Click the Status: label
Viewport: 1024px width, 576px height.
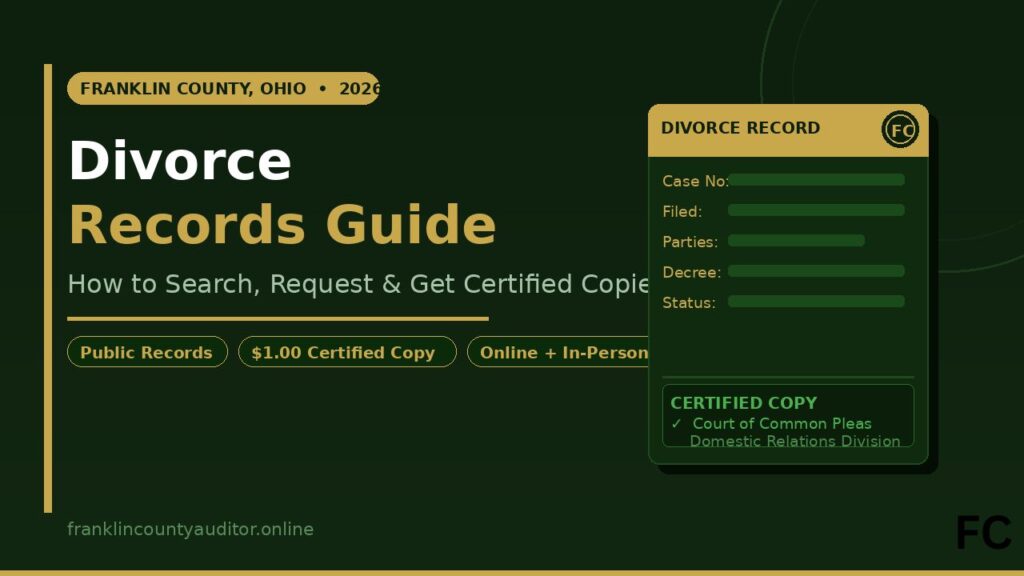(689, 303)
